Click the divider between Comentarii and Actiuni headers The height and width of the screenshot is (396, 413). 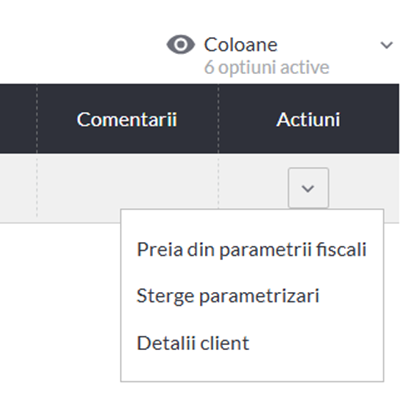pos(218,119)
